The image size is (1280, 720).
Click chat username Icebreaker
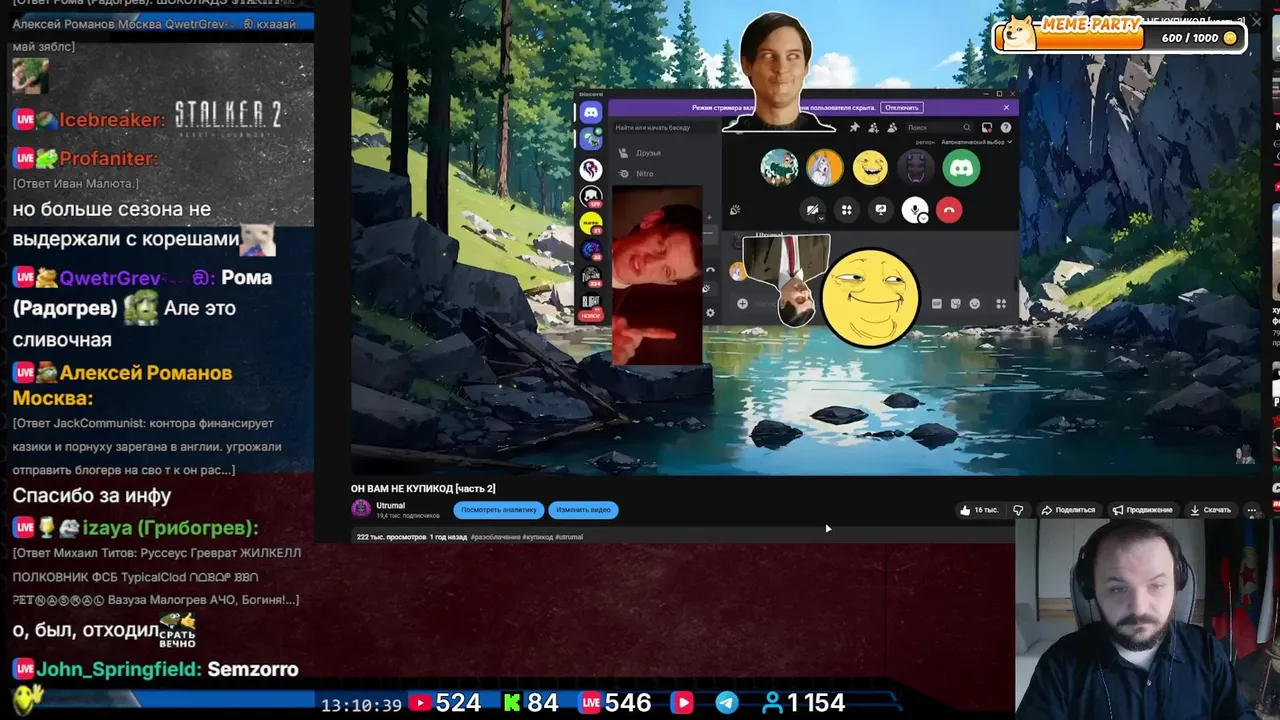(112, 120)
